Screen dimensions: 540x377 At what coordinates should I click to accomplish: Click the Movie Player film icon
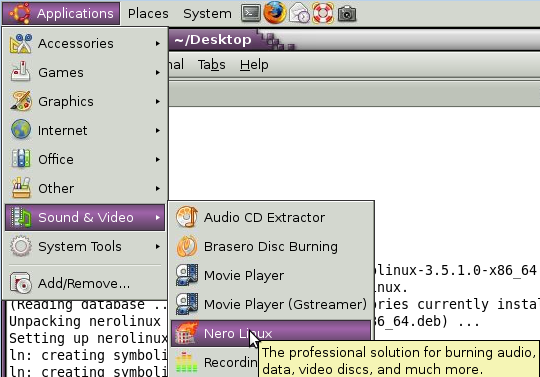[187, 275]
